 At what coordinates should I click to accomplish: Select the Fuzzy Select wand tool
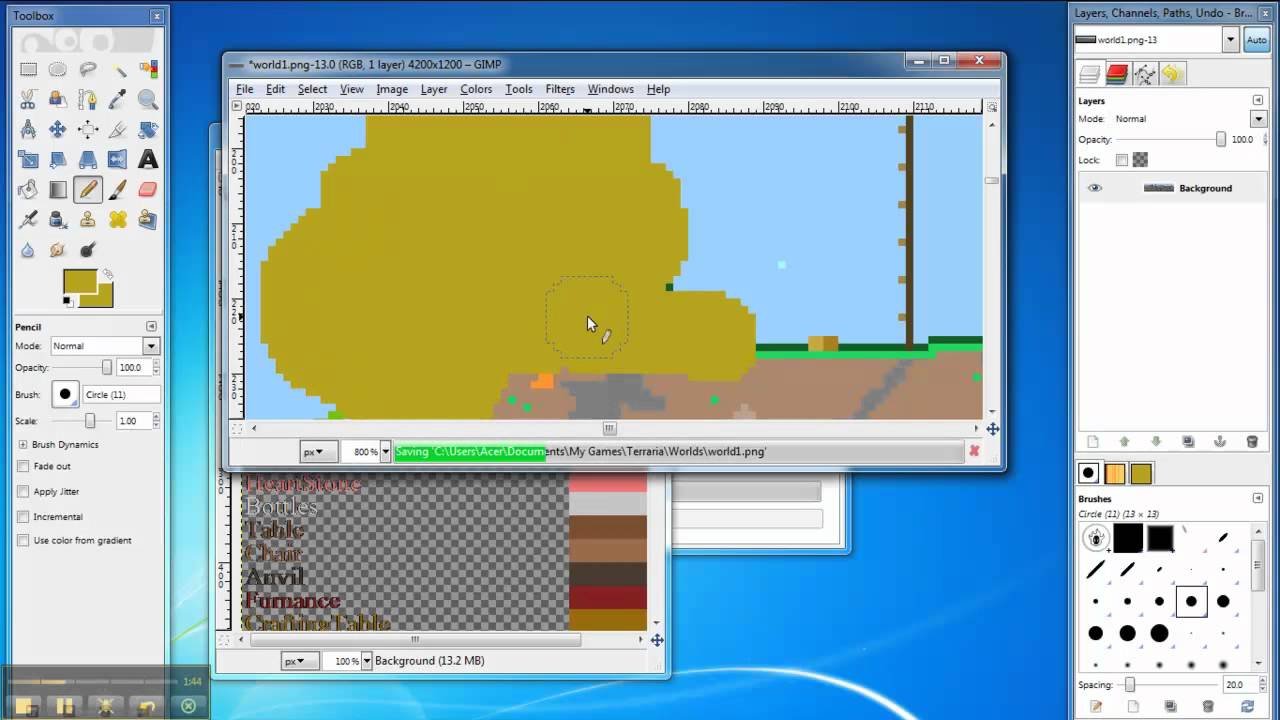118,70
